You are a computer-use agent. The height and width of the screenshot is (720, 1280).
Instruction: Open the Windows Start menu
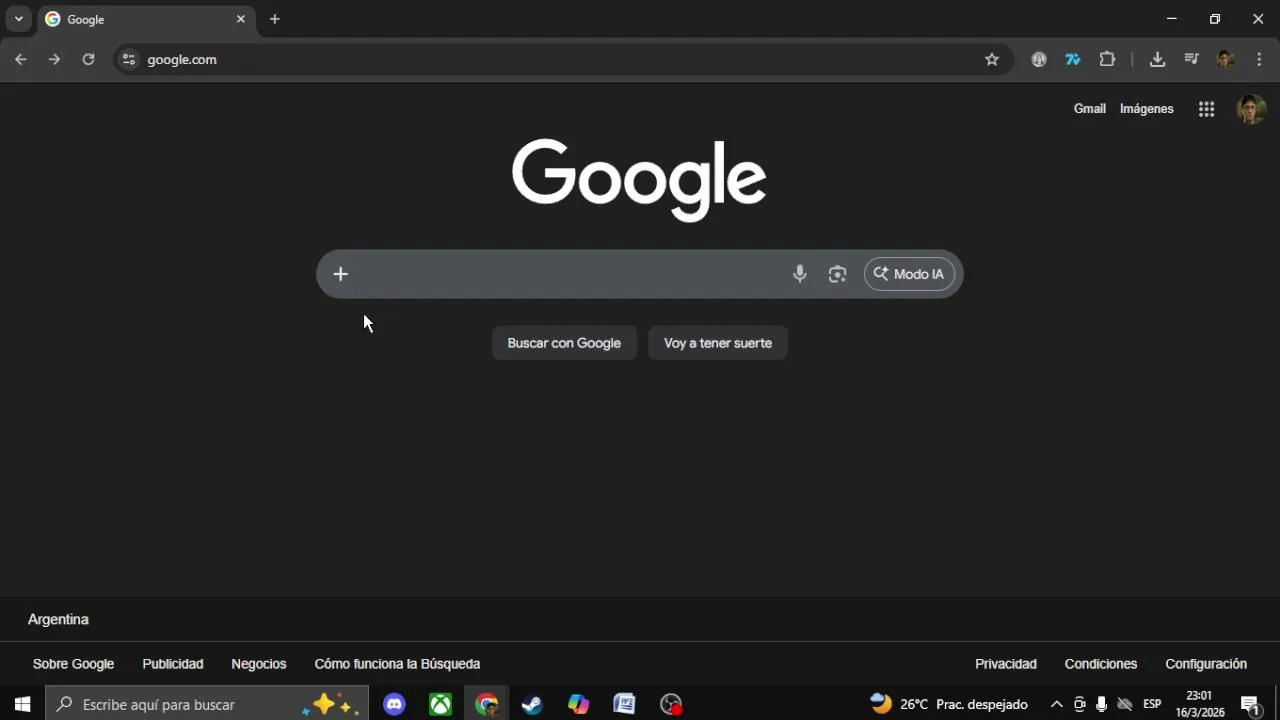click(22, 704)
